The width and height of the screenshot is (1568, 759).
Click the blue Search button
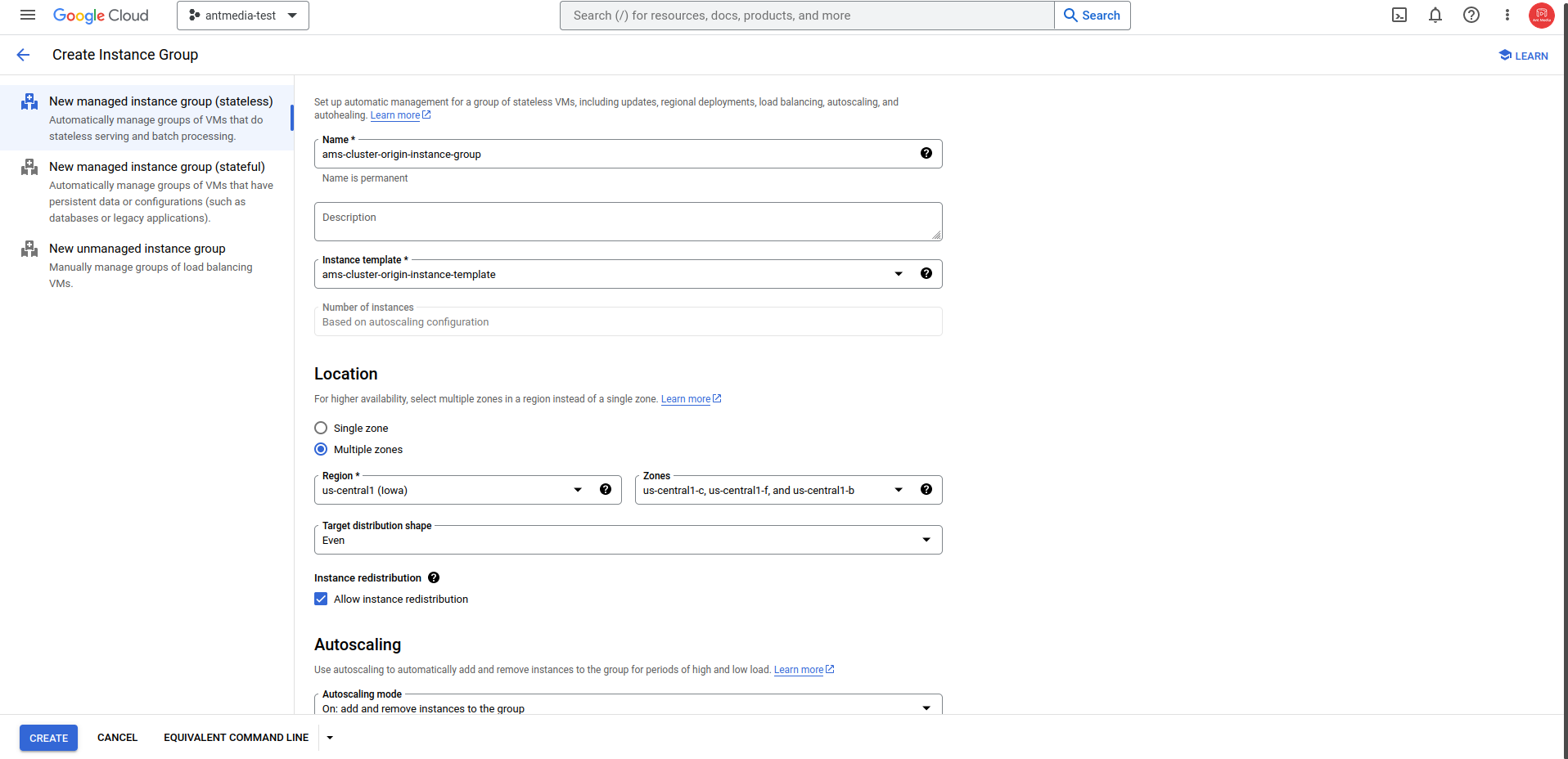tap(1092, 16)
